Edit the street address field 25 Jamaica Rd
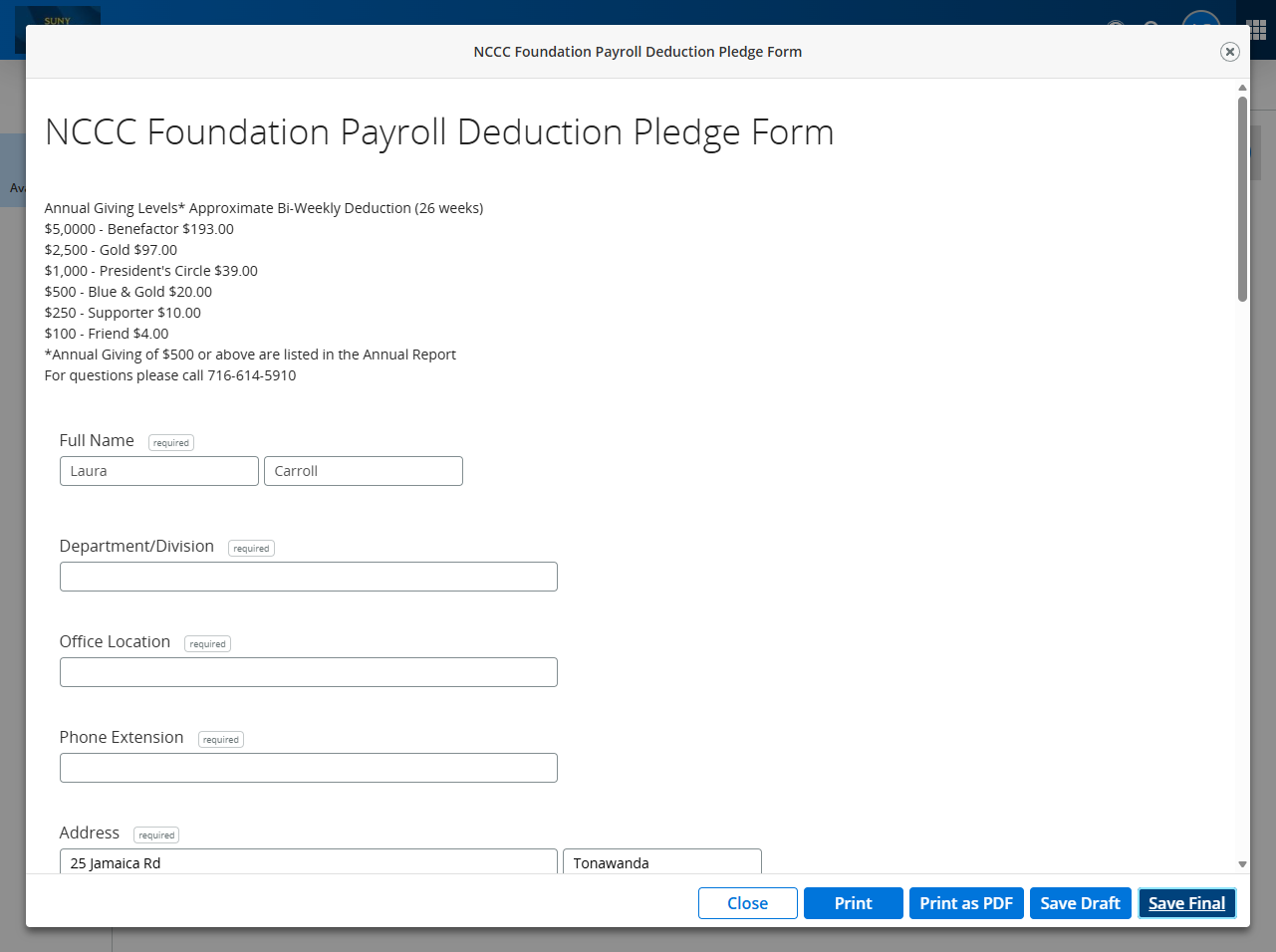The width and height of the screenshot is (1276, 952). (x=309, y=861)
